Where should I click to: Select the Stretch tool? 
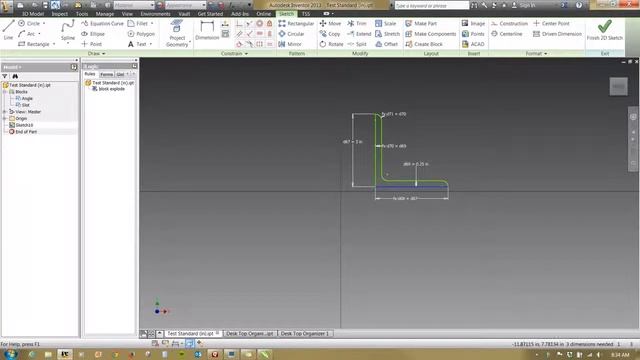click(387, 34)
